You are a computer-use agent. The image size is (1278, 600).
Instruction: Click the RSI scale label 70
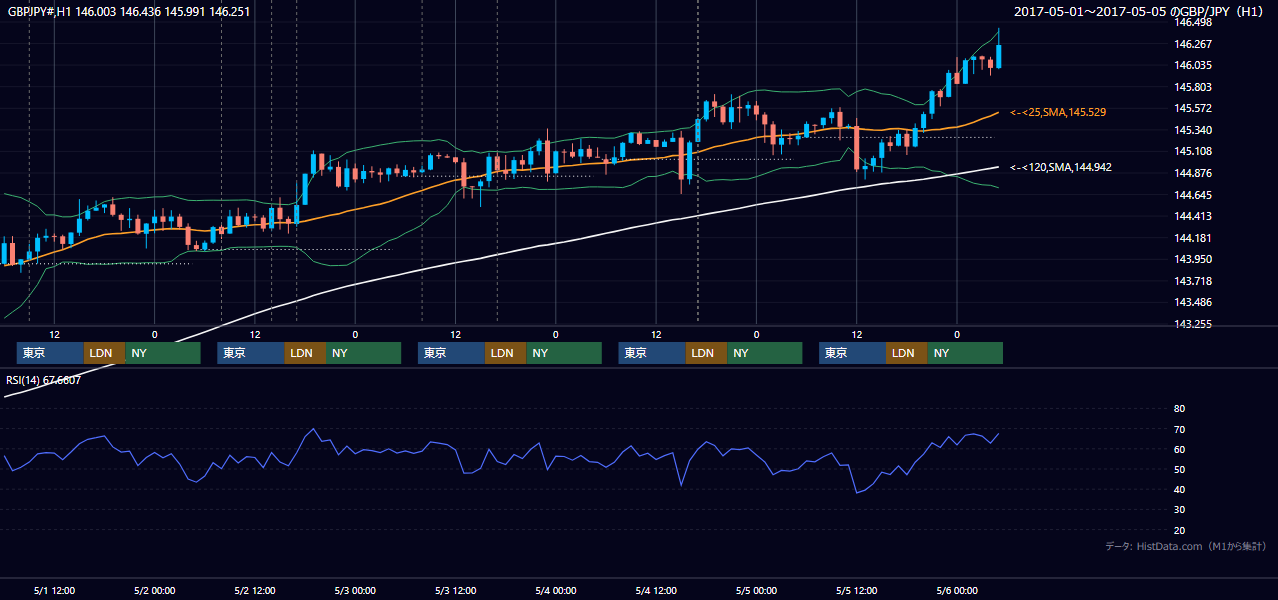pos(1179,429)
